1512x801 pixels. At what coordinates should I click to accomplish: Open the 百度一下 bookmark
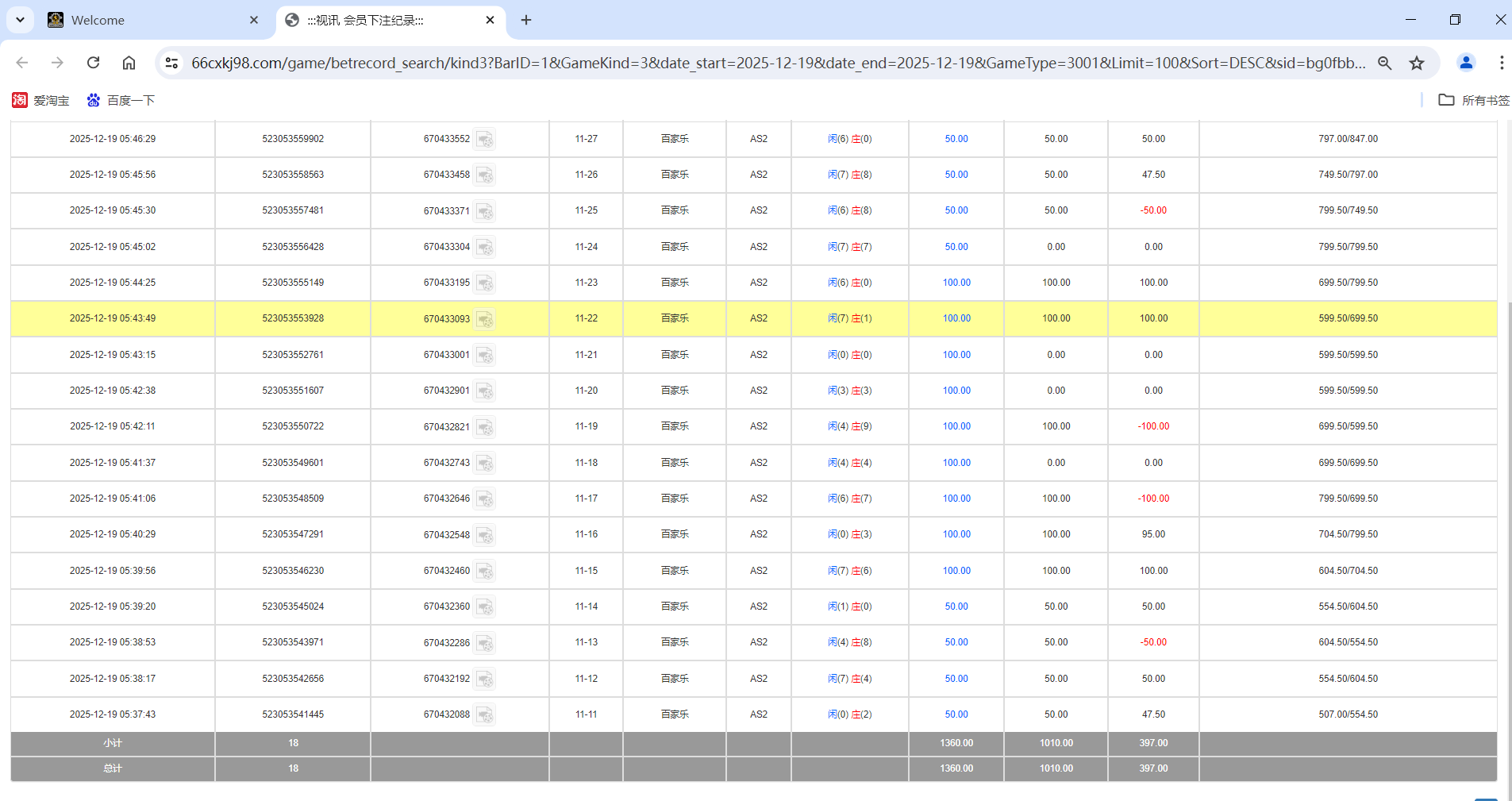[x=121, y=100]
